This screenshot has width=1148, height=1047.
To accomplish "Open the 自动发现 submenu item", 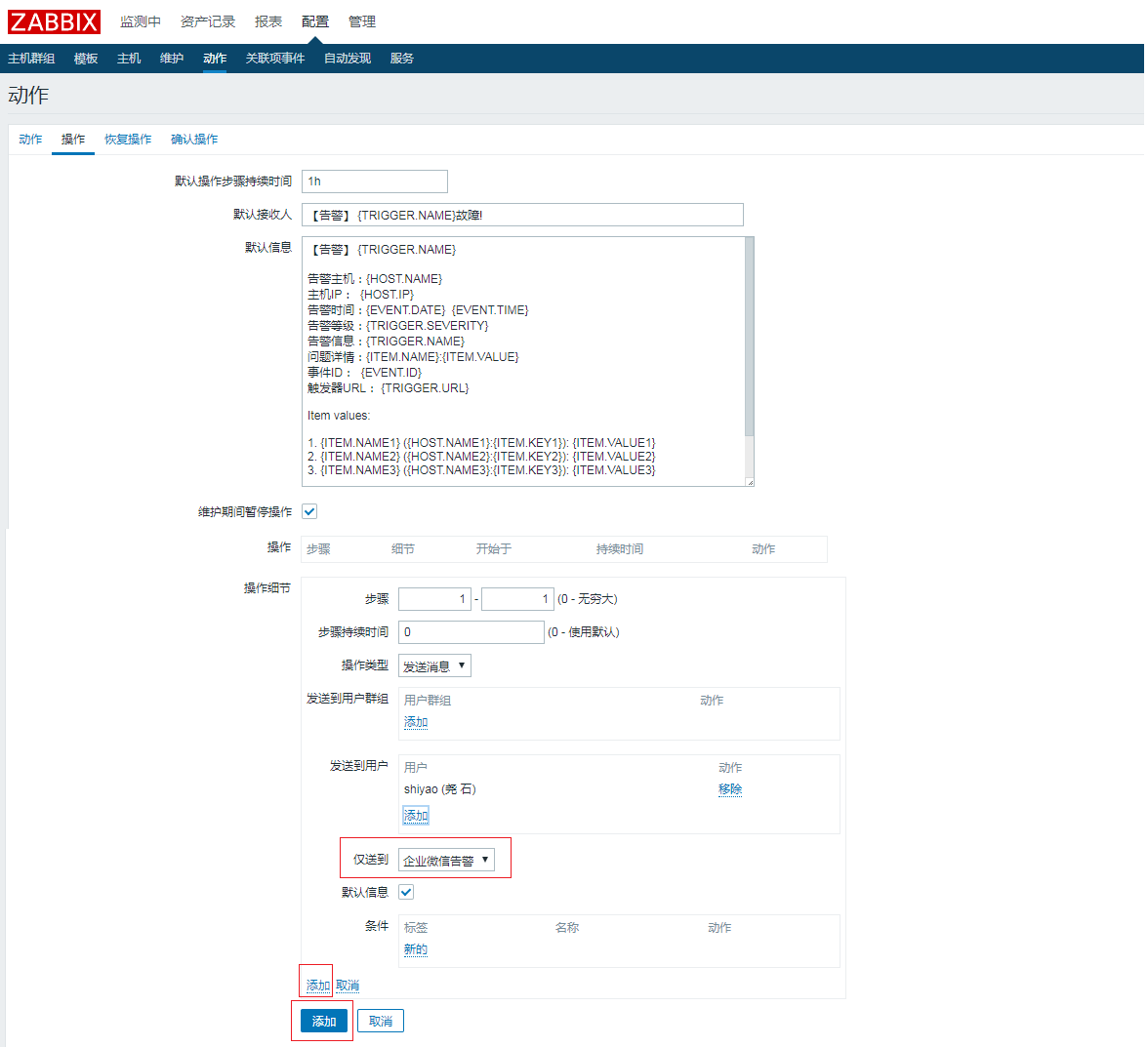I will click(348, 59).
